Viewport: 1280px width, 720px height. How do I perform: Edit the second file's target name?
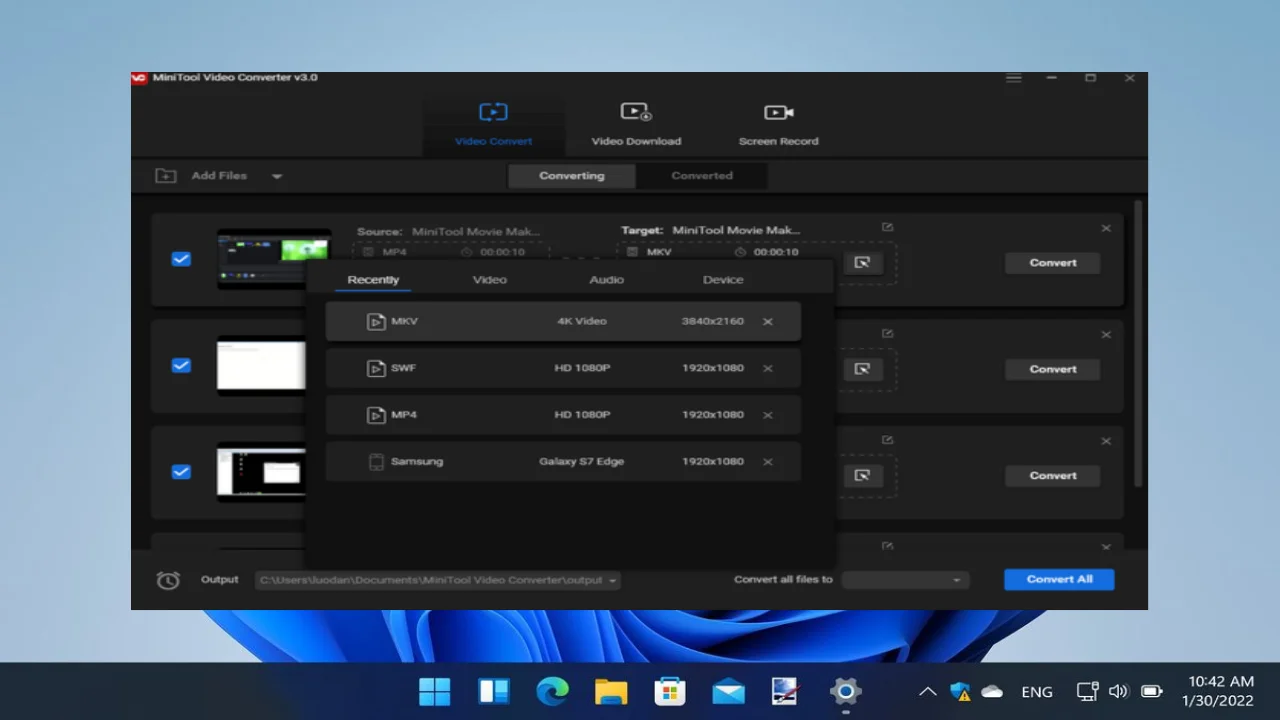click(887, 333)
